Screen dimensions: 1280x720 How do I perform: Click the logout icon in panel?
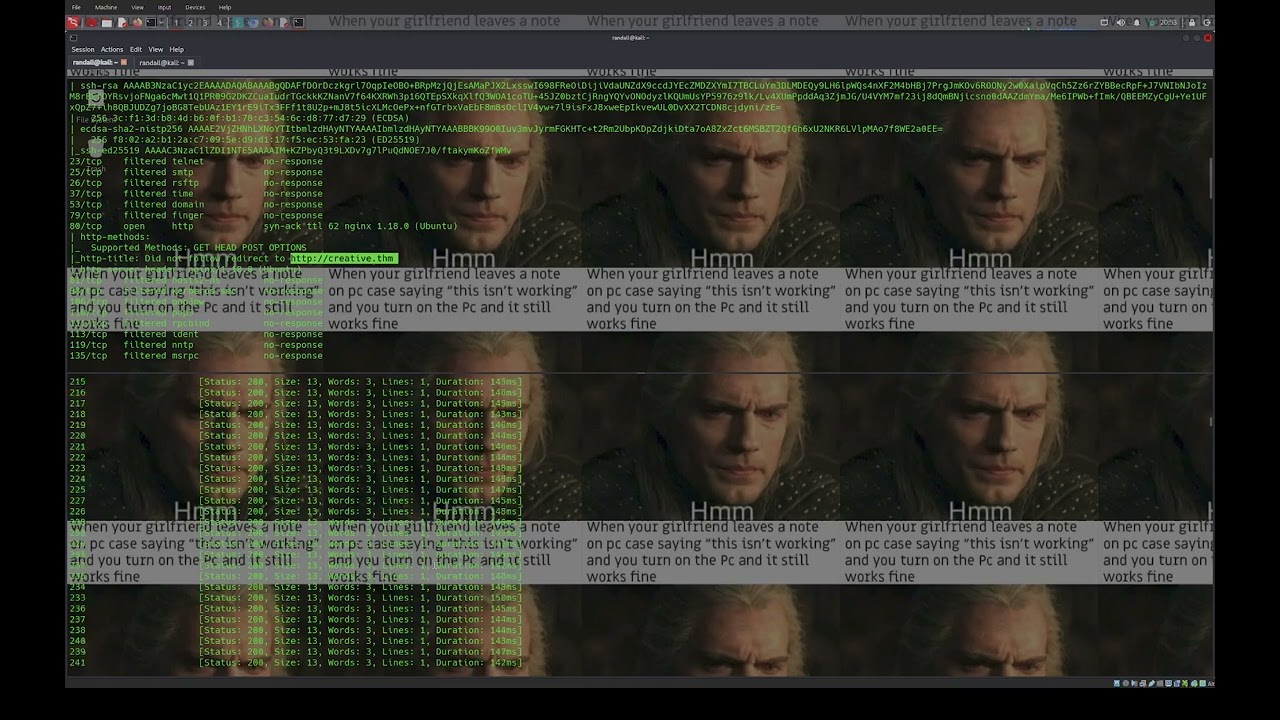[1207, 22]
